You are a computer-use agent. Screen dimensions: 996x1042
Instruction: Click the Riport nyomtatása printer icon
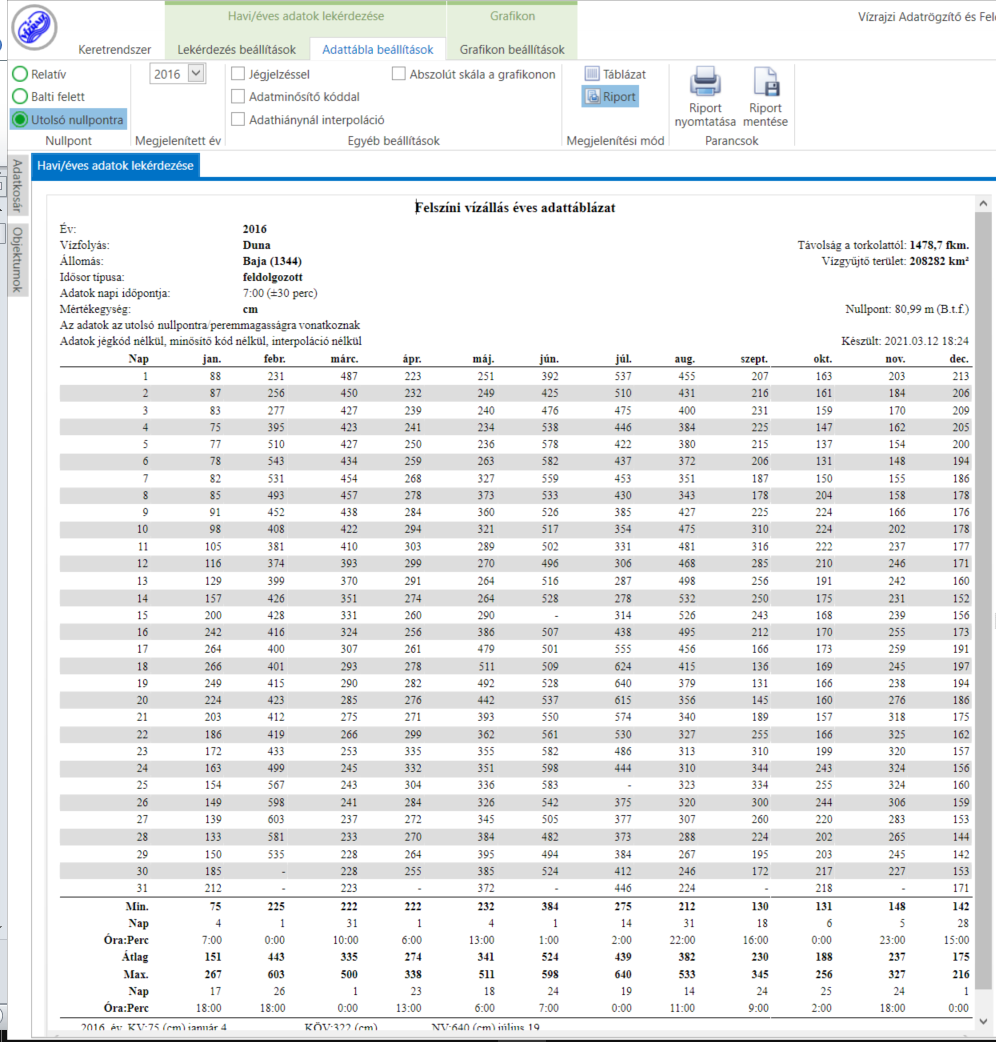[705, 82]
